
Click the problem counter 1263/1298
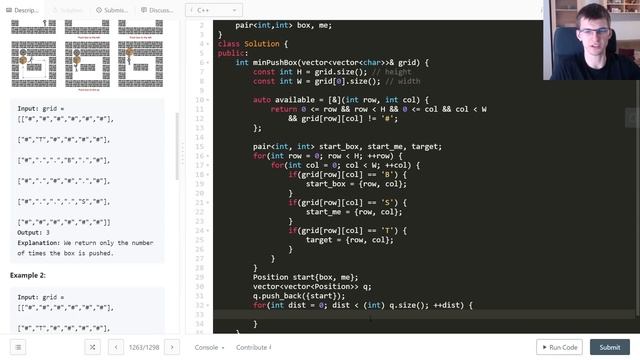(144, 347)
